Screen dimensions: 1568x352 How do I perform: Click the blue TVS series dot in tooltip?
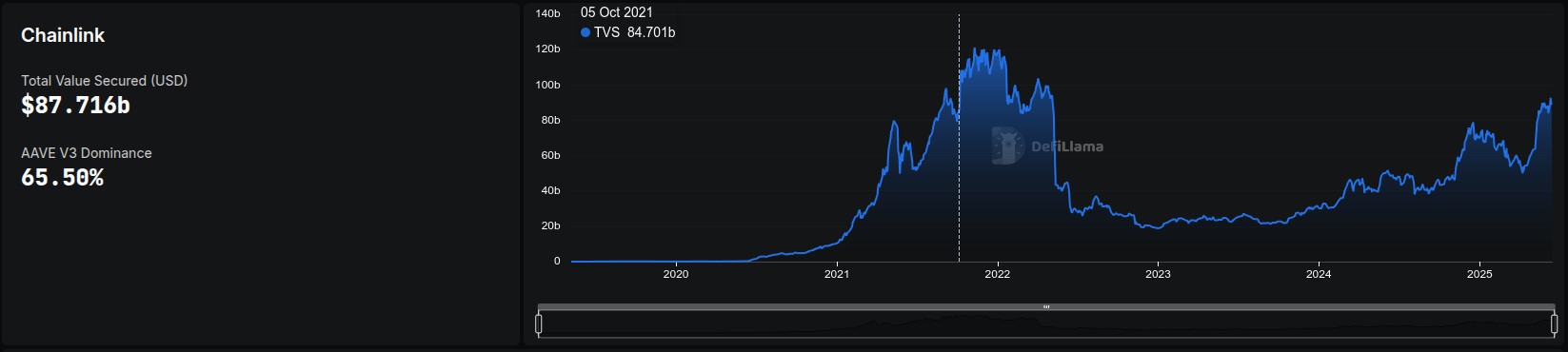click(586, 32)
